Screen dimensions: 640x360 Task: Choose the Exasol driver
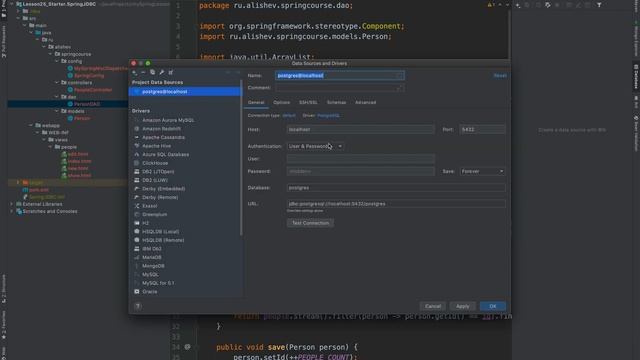149,206
